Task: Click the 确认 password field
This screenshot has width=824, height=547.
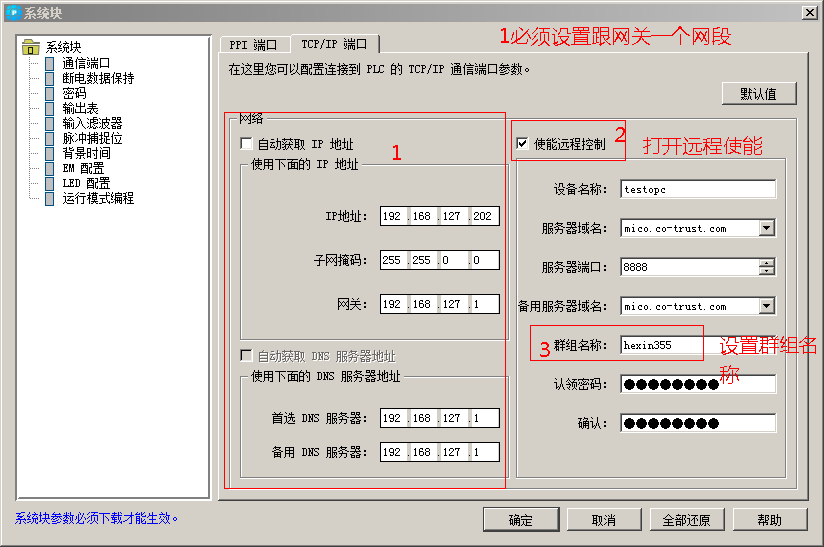Action: pos(698,423)
